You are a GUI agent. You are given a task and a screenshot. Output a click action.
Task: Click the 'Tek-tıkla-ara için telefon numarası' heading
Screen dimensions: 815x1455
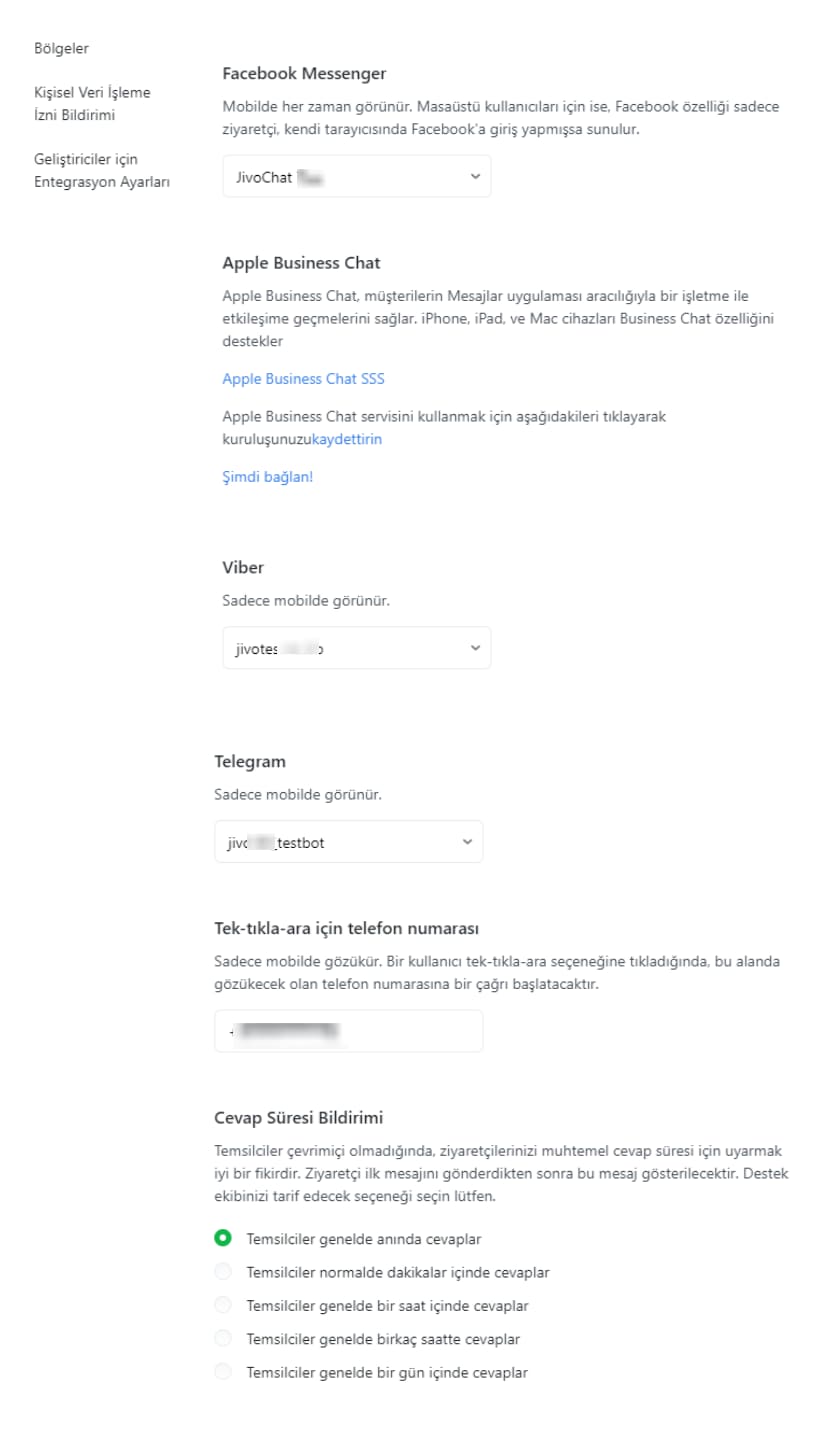pos(339,928)
